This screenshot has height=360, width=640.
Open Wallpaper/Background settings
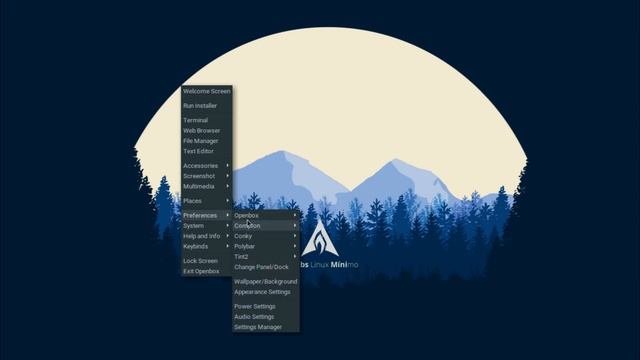(266, 282)
